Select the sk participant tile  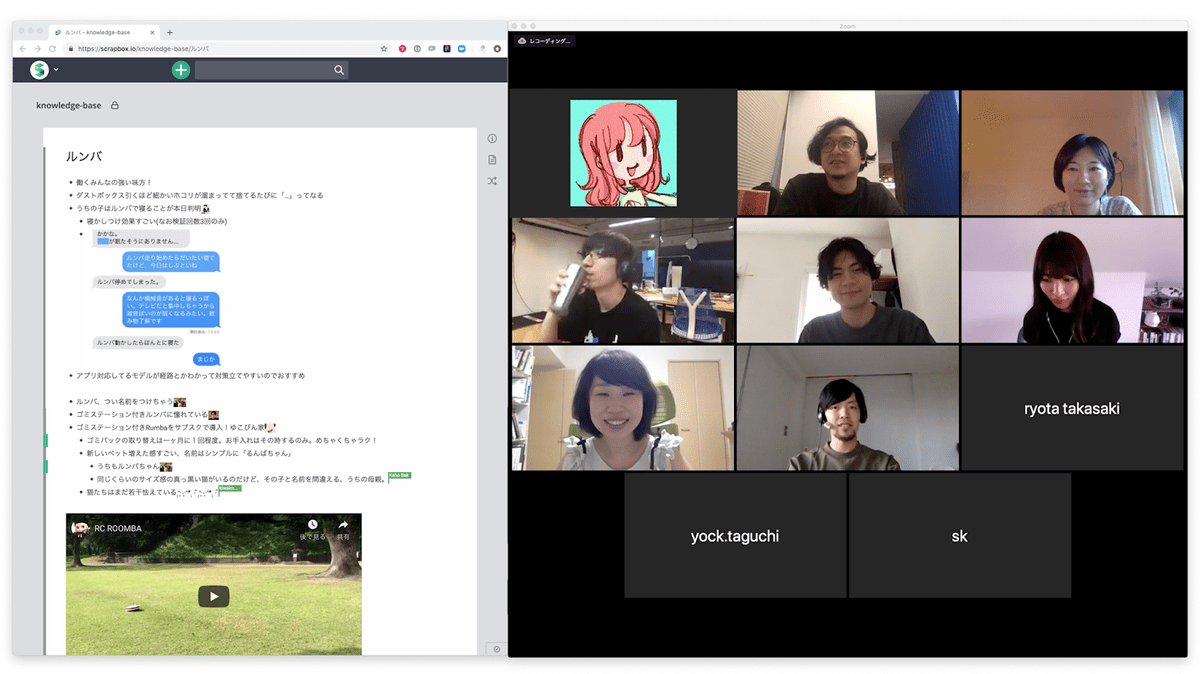(960, 535)
